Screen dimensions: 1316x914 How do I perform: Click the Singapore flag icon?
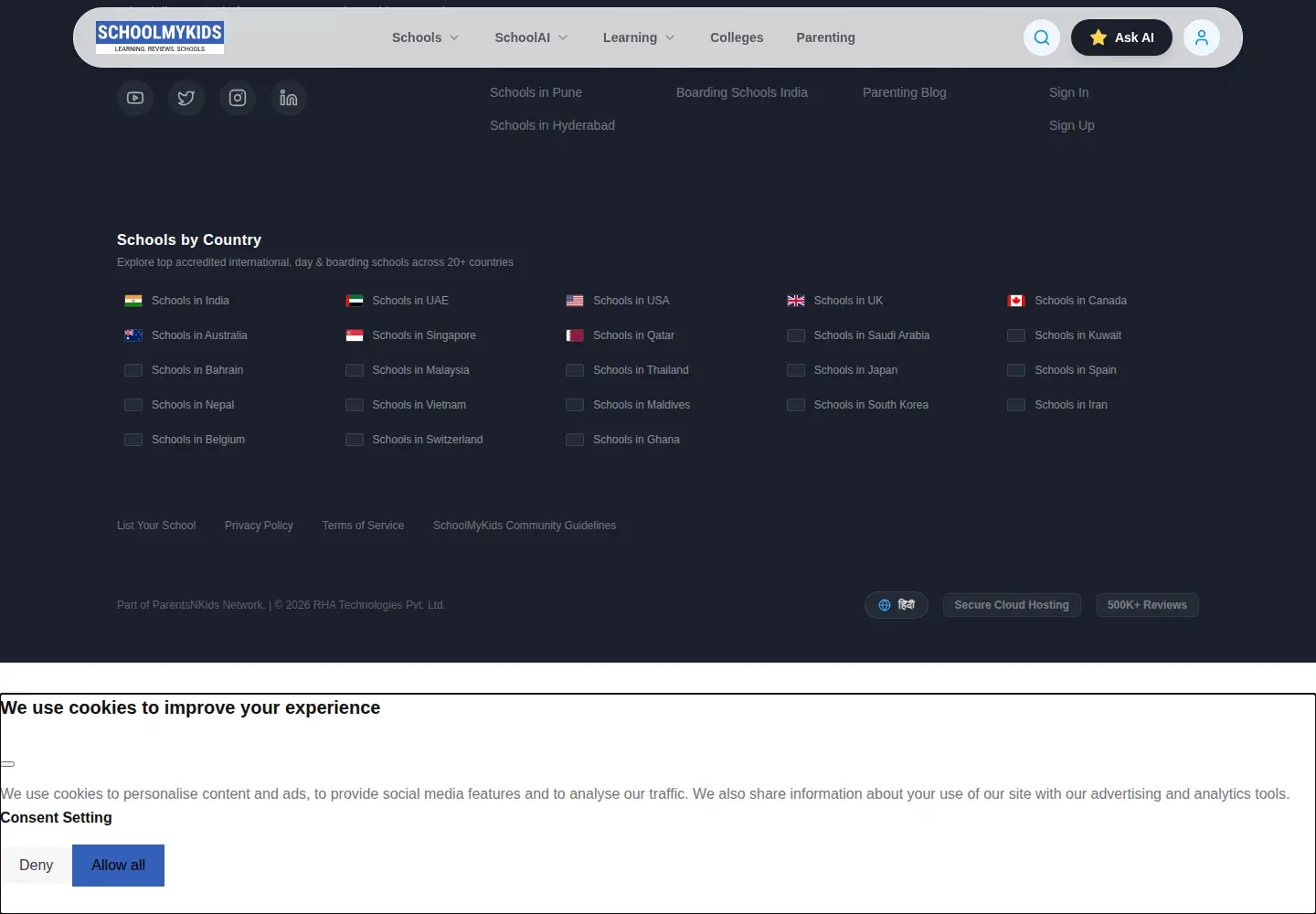(355, 335)
